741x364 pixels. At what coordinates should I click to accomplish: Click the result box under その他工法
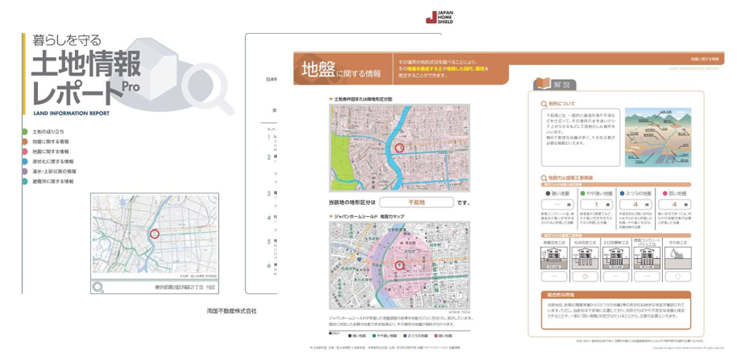coord(678,277)
